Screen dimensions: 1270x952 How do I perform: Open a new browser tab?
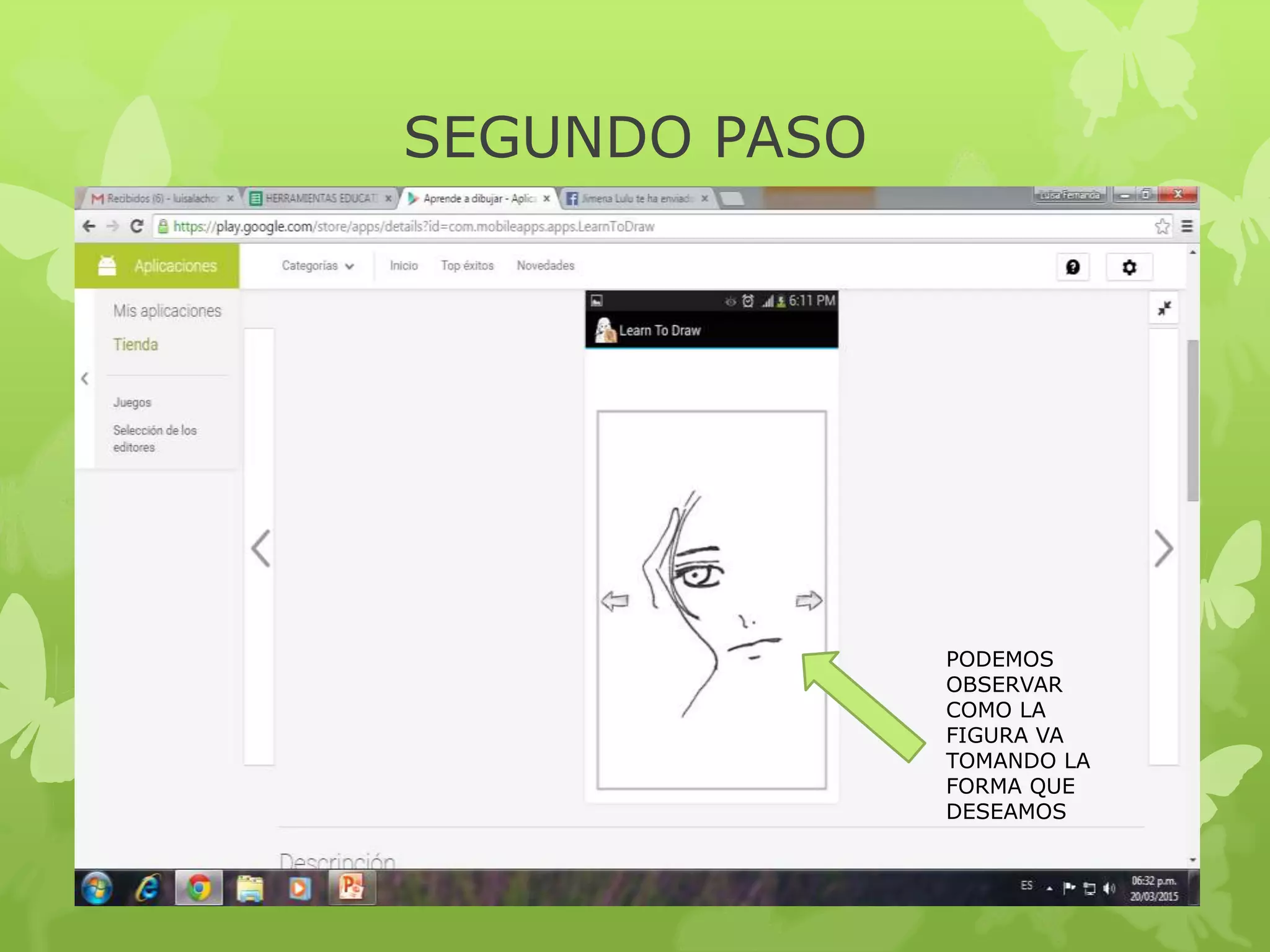pos(732,199)
